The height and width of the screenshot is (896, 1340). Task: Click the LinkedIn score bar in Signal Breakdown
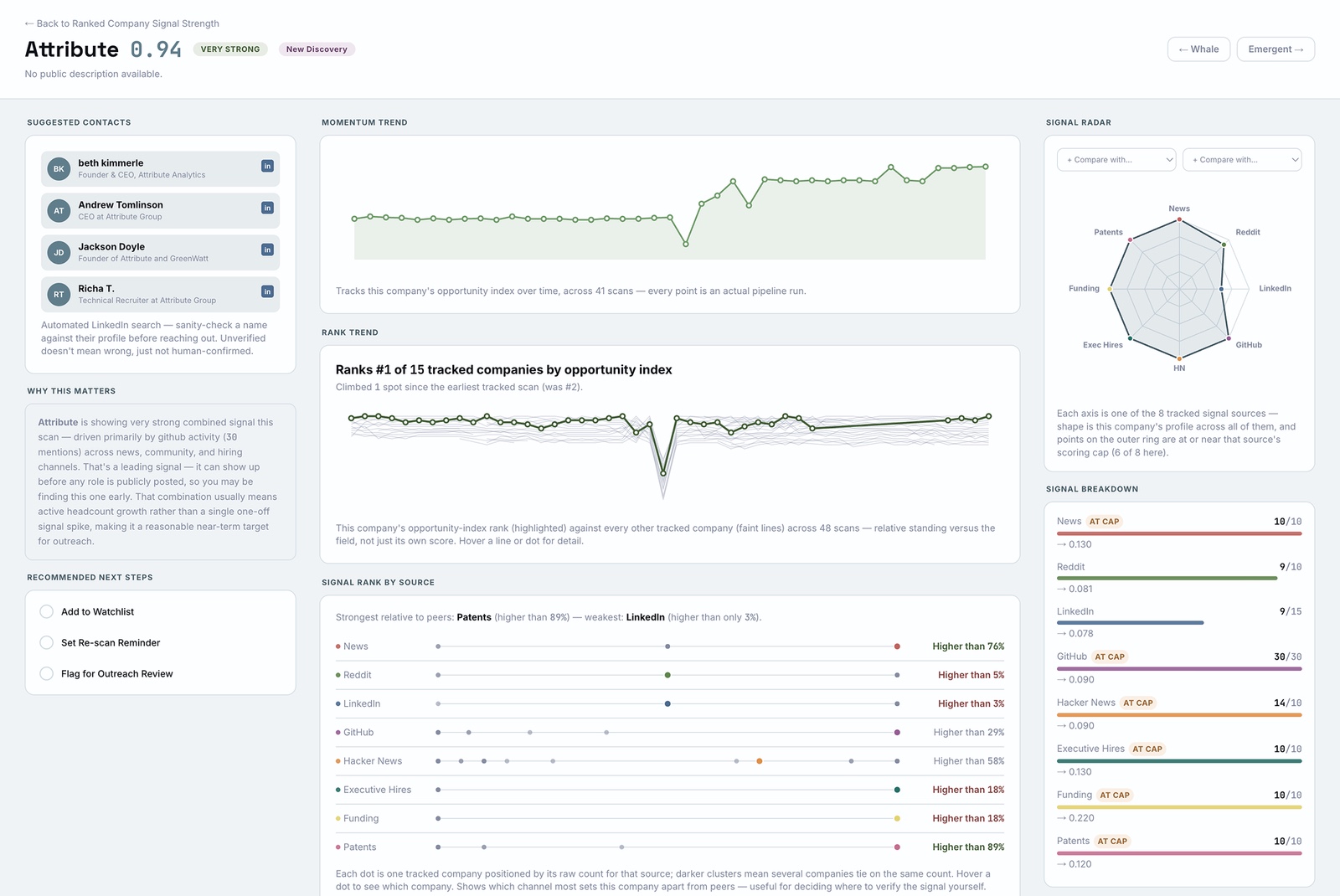click(x=1131, y=623)
